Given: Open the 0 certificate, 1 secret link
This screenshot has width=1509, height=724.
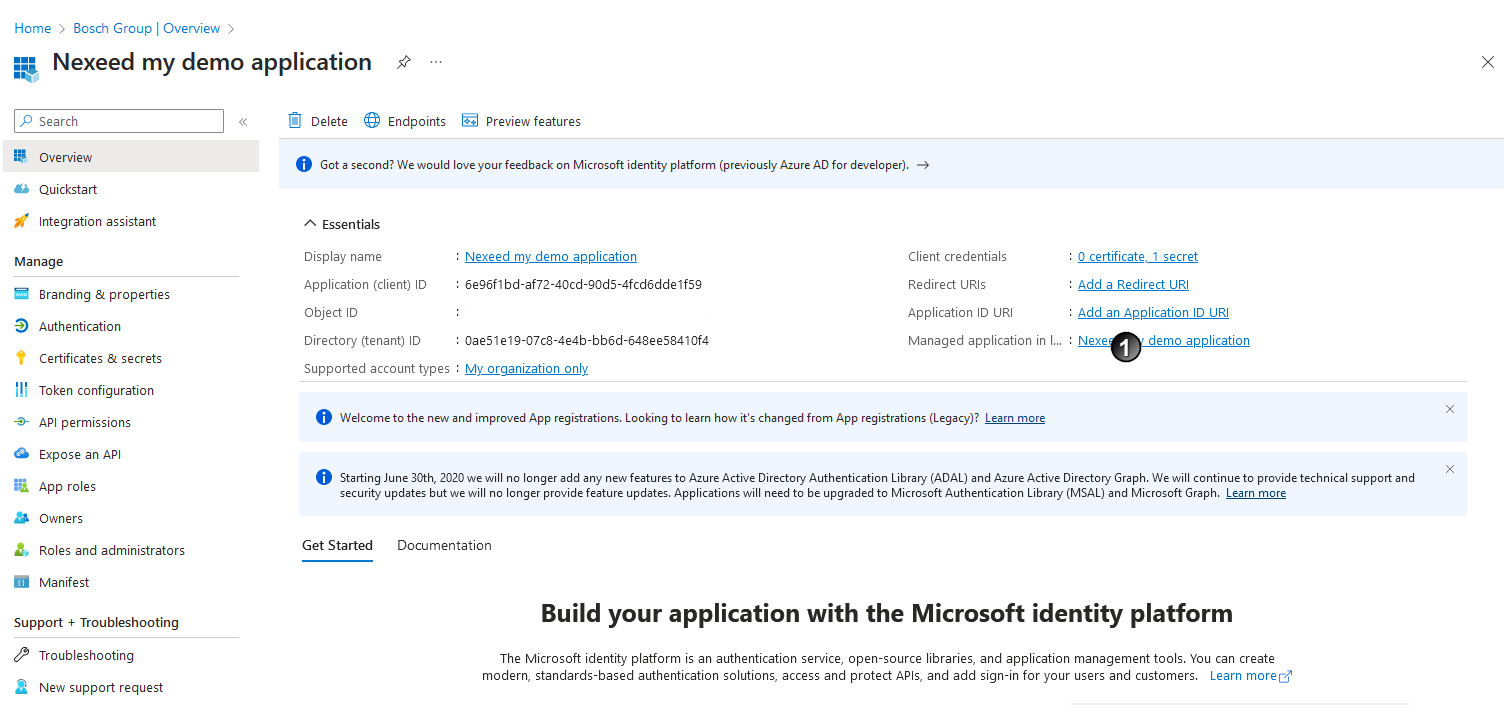Looking at the screenshot, I should pyautogui.click(x=1138, y=257).
